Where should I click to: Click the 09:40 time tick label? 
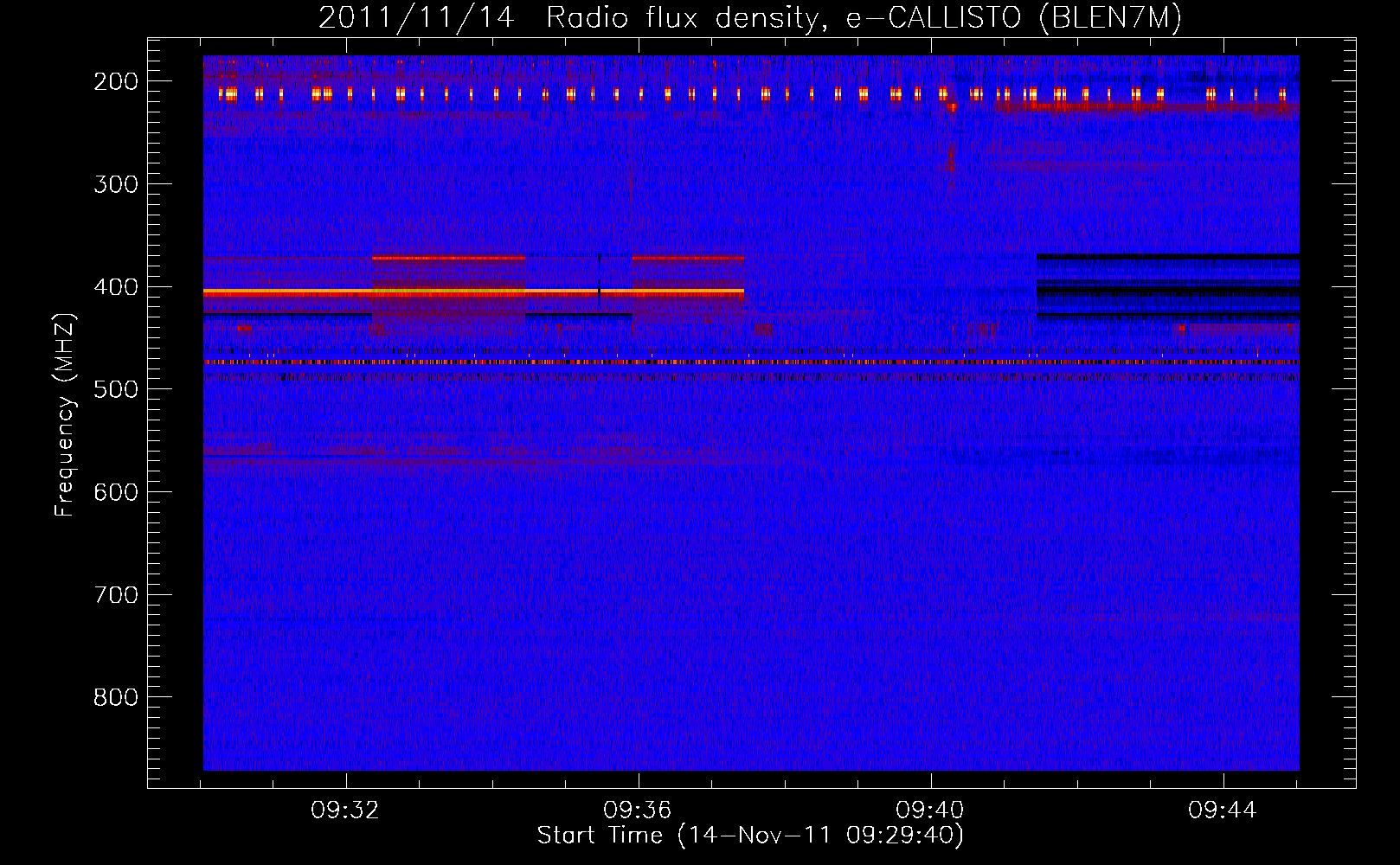click(930, 811)
